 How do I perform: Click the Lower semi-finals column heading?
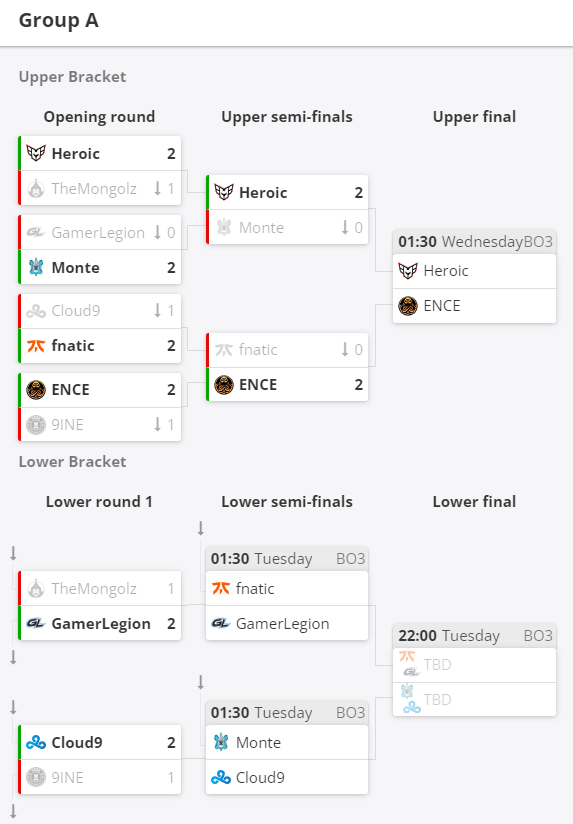pos(287,502)
